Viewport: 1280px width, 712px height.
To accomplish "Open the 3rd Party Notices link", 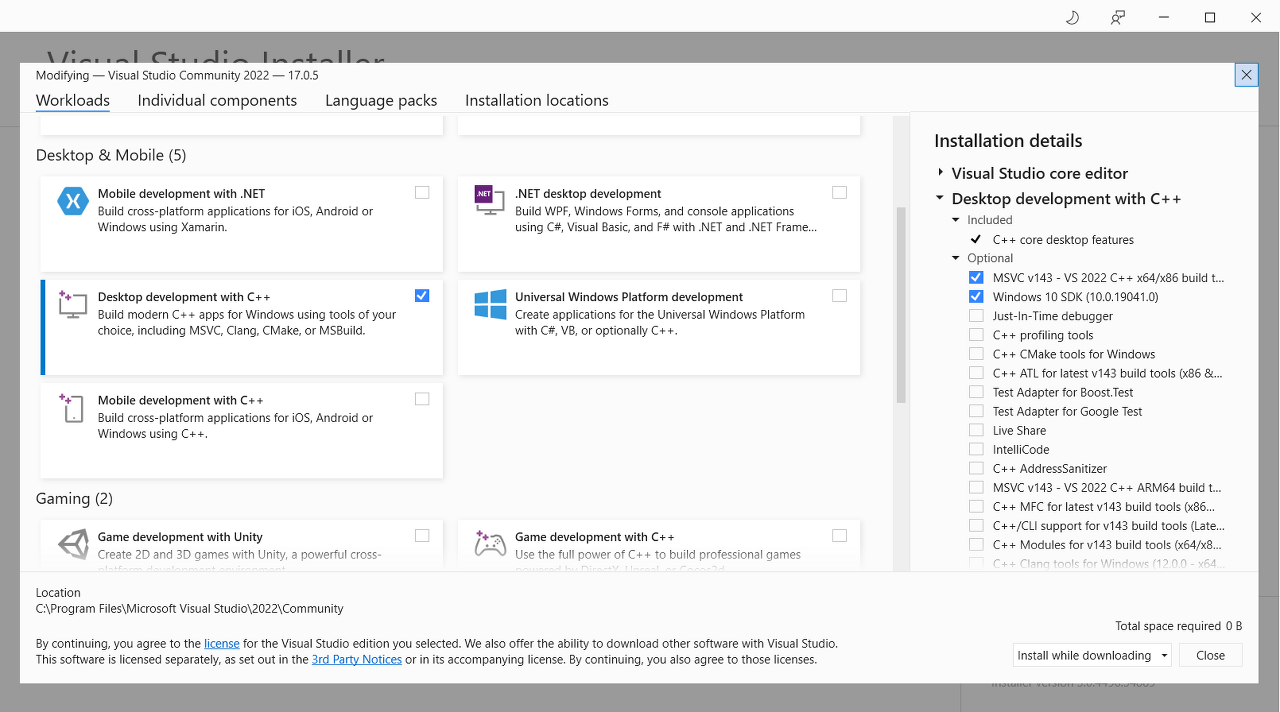I will [x=357, y=660].
